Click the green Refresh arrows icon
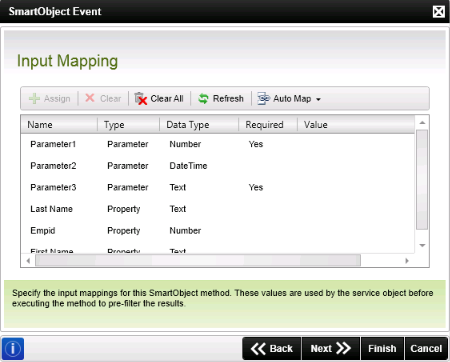This screenshot has width=450, height=362. coord(203,99)
